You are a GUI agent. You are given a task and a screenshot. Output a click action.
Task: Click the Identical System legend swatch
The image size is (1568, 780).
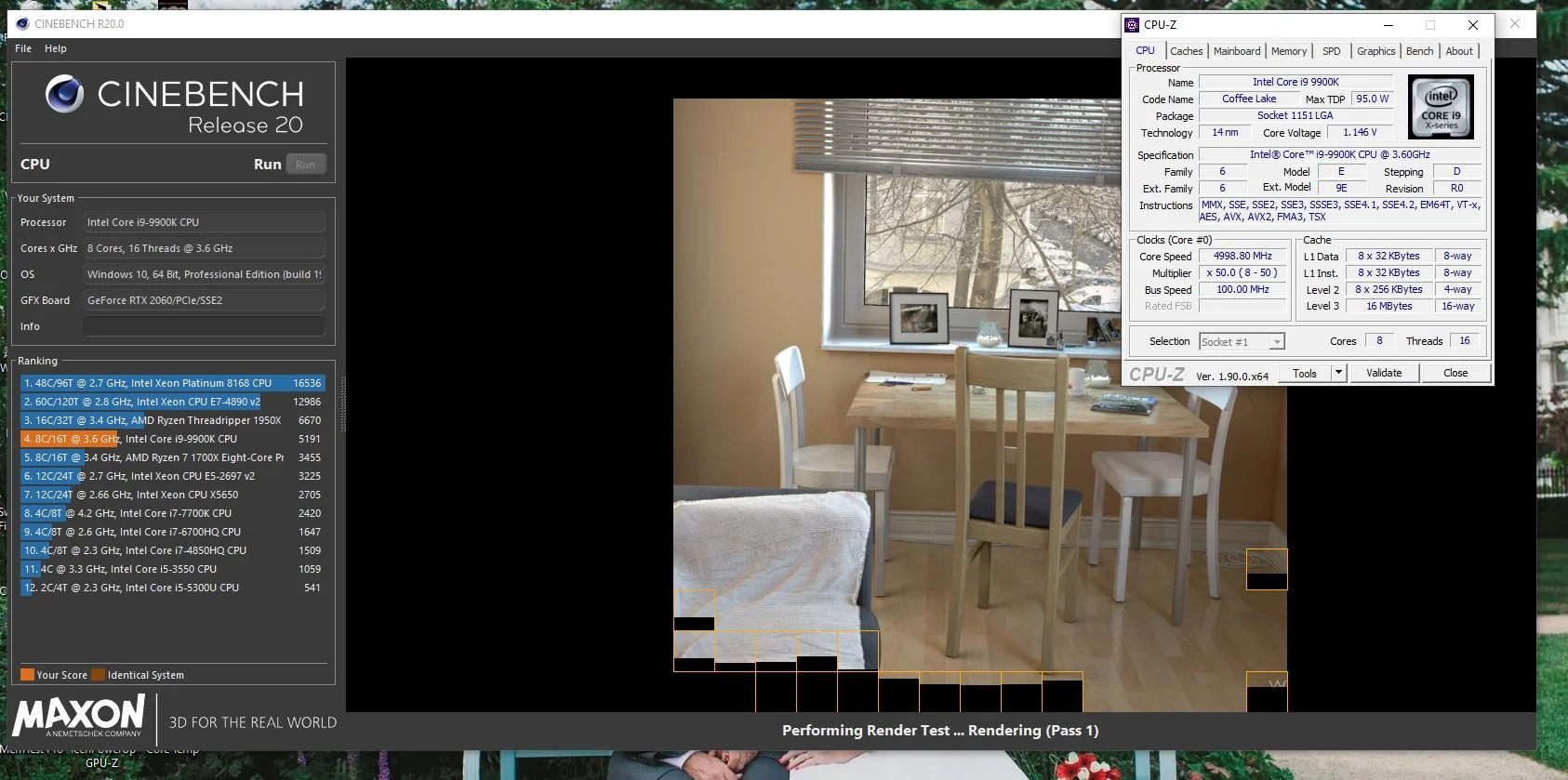[98, 675]
